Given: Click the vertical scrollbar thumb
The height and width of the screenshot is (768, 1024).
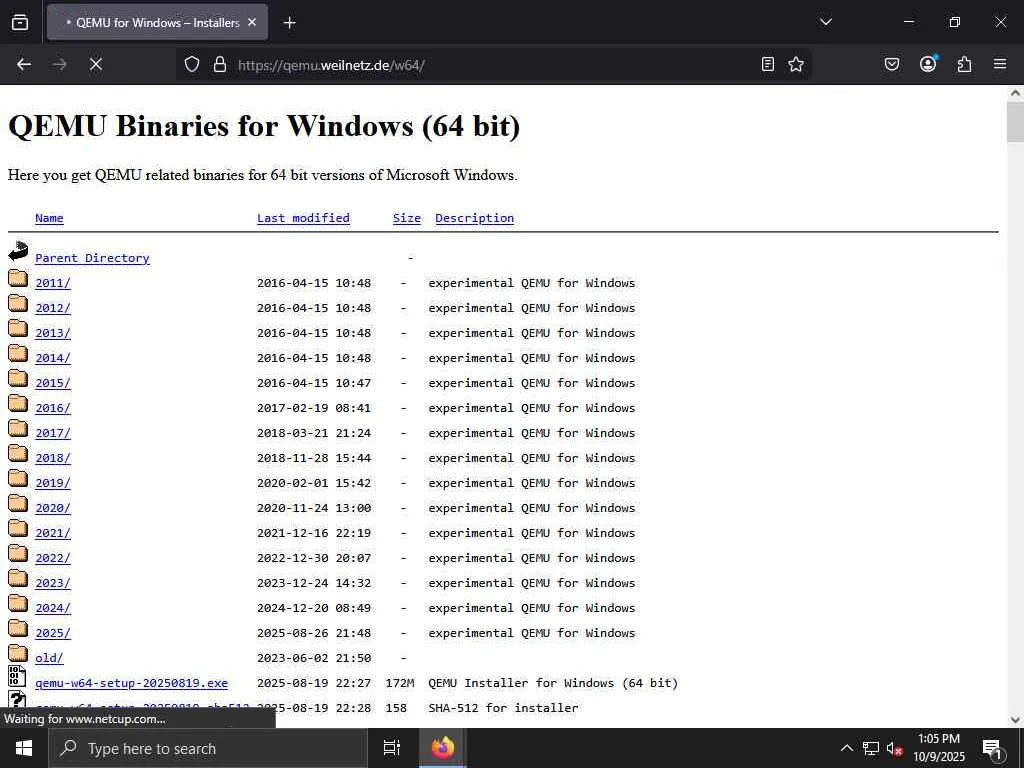Looking at the screenshot, I should [1015, 122].
